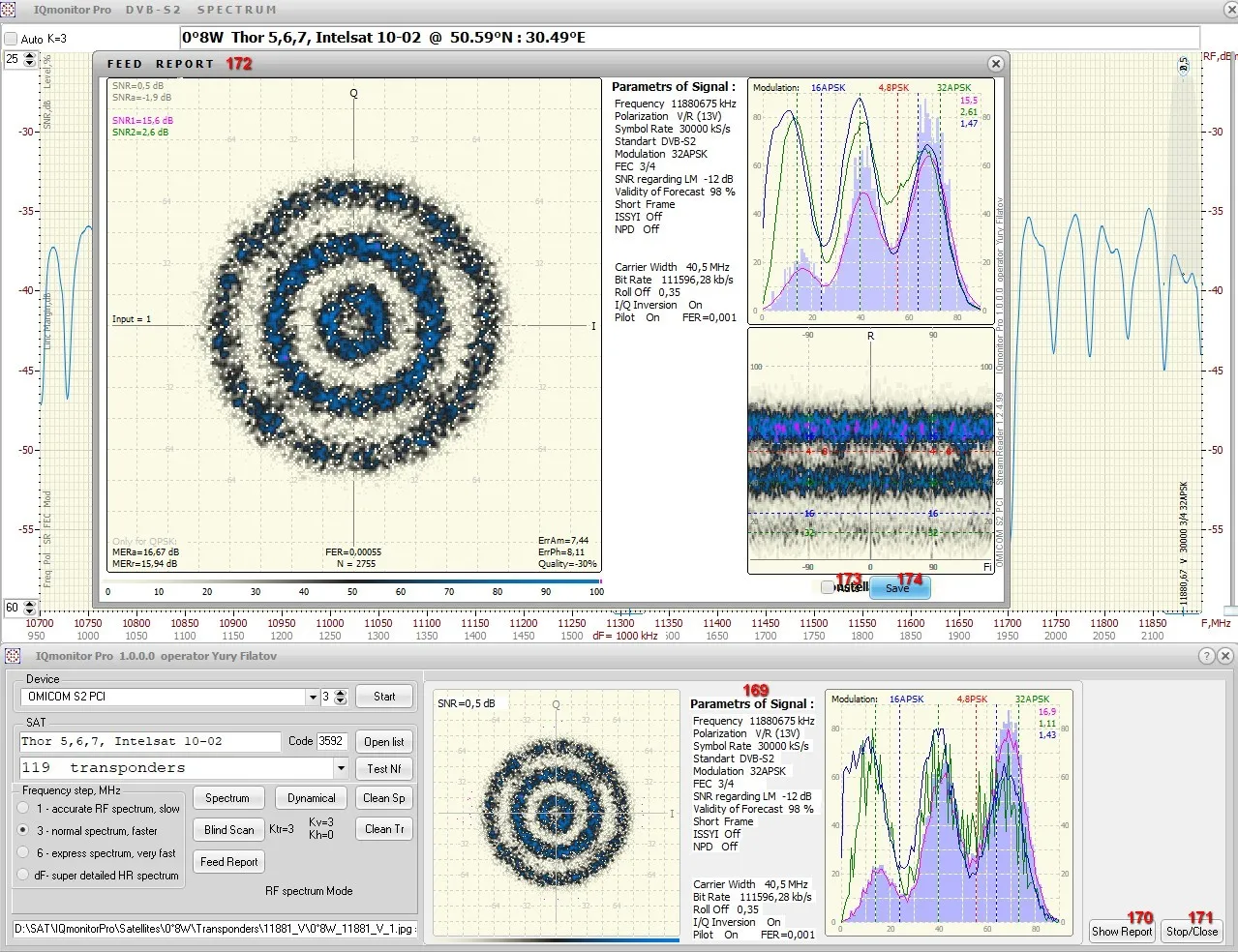
Task: Close the Feed Report panel
Action: 995,64
